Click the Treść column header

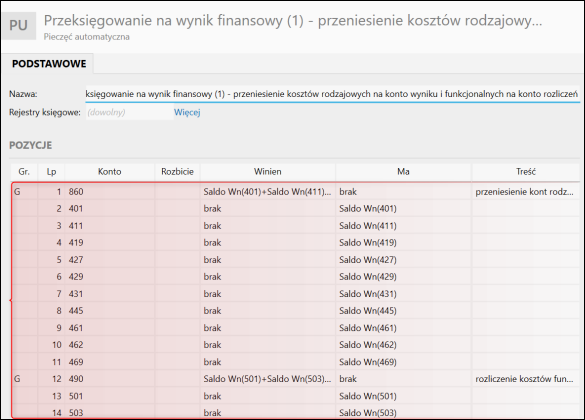526,172
